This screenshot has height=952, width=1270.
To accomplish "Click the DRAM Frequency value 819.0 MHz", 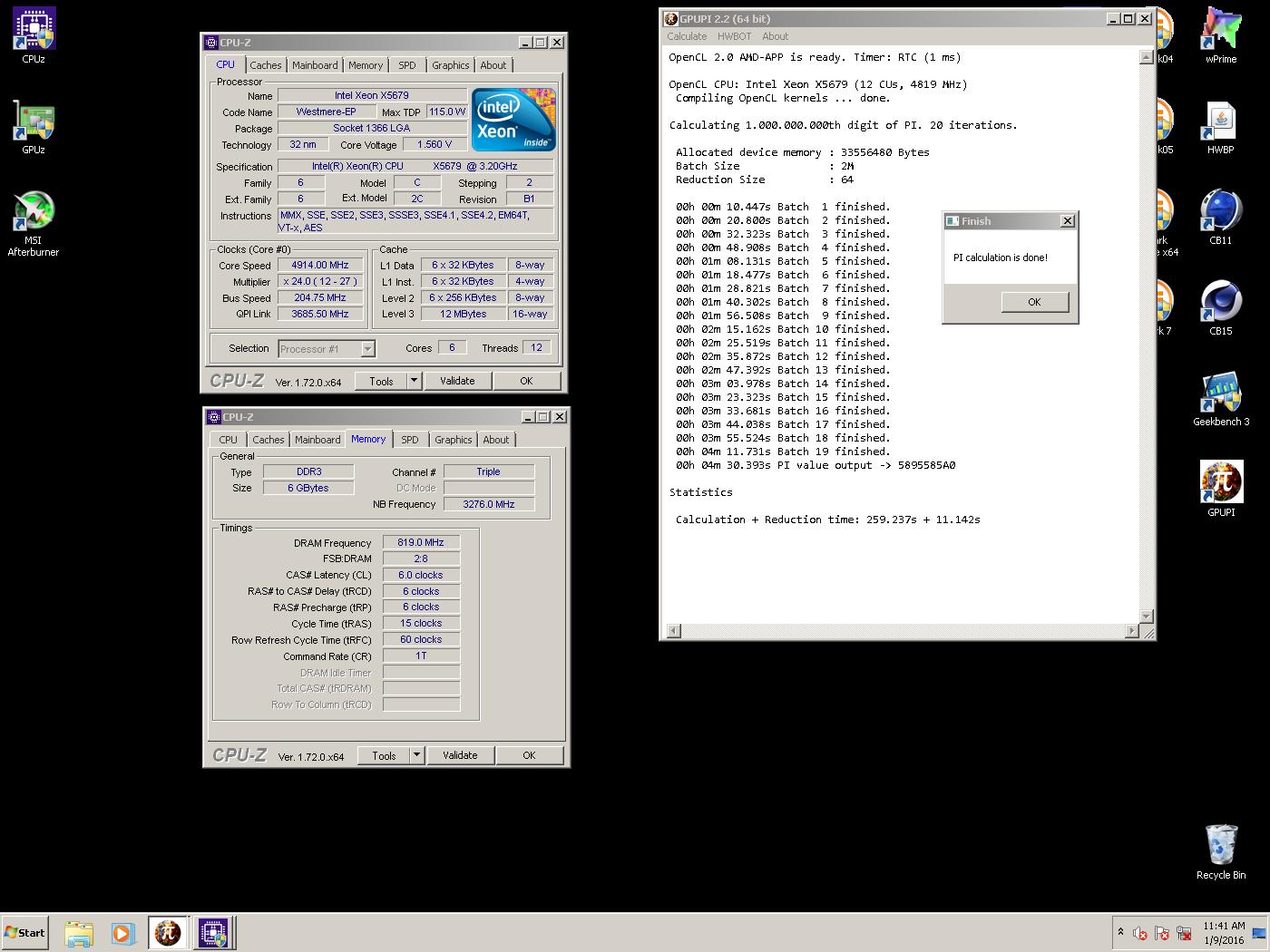I will click(421, 542).
